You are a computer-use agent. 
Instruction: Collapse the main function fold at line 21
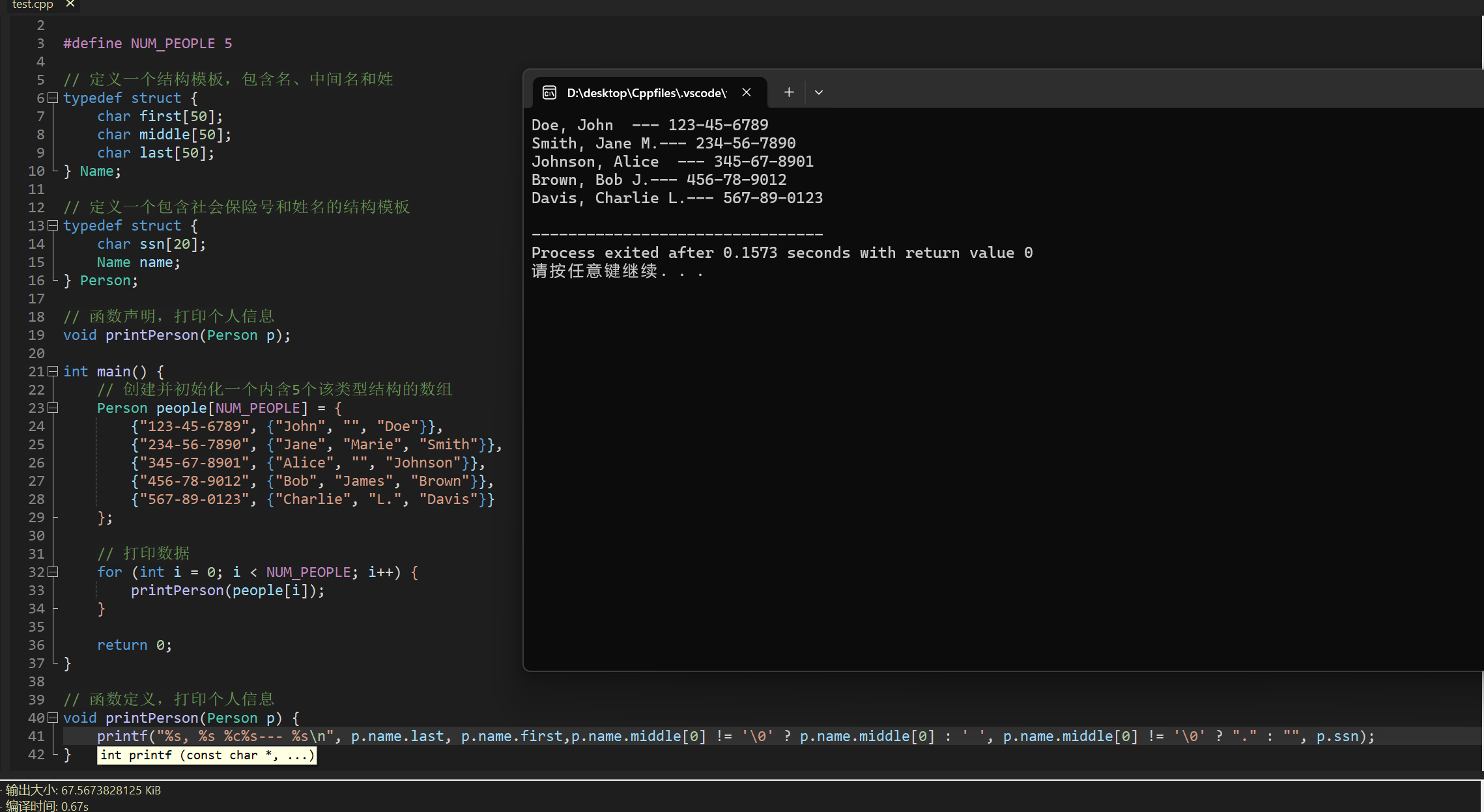tap(53, 371)
